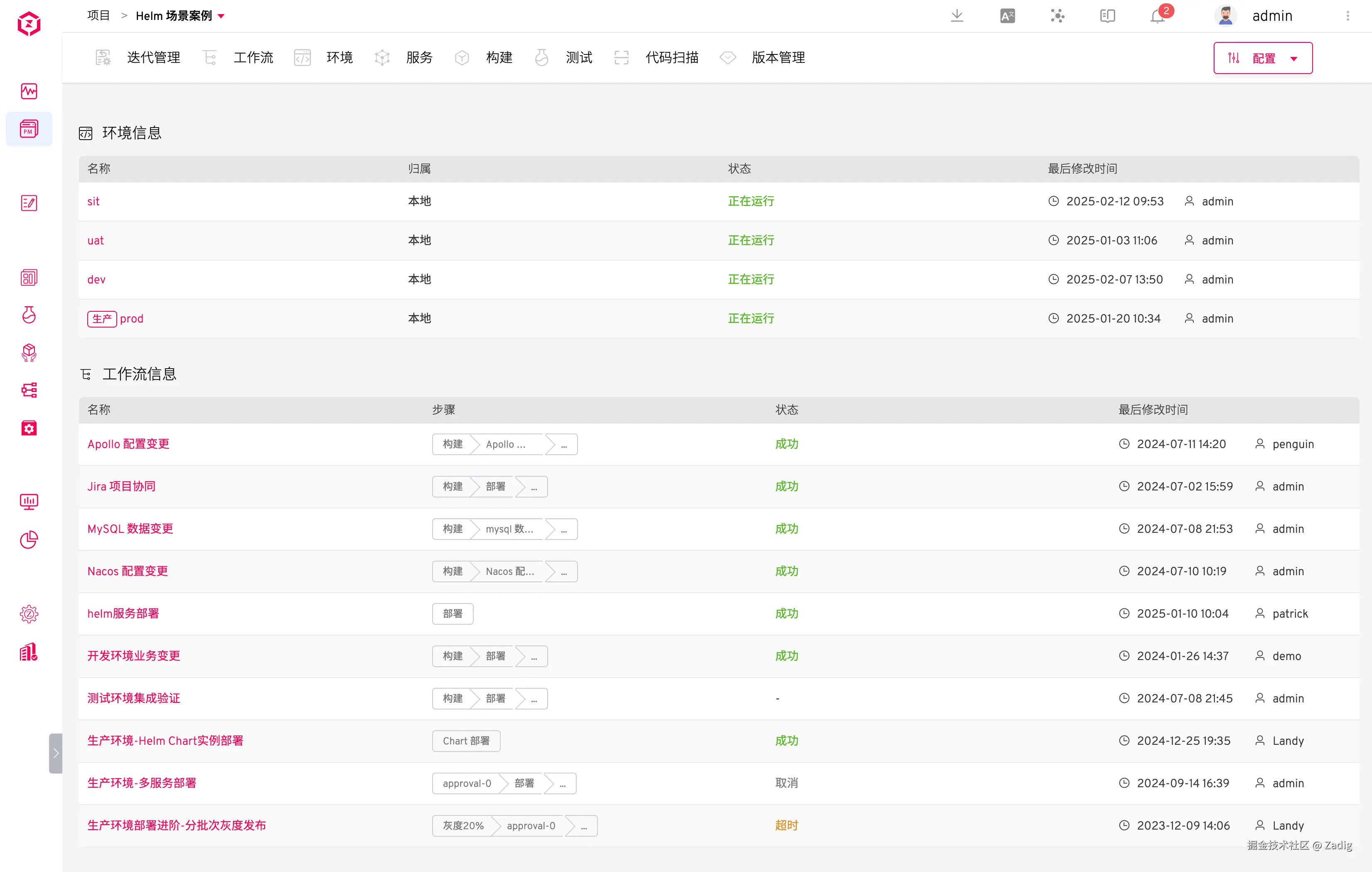
Task: Open the helm服务部署 workflow link
Action: pos(123,613)
